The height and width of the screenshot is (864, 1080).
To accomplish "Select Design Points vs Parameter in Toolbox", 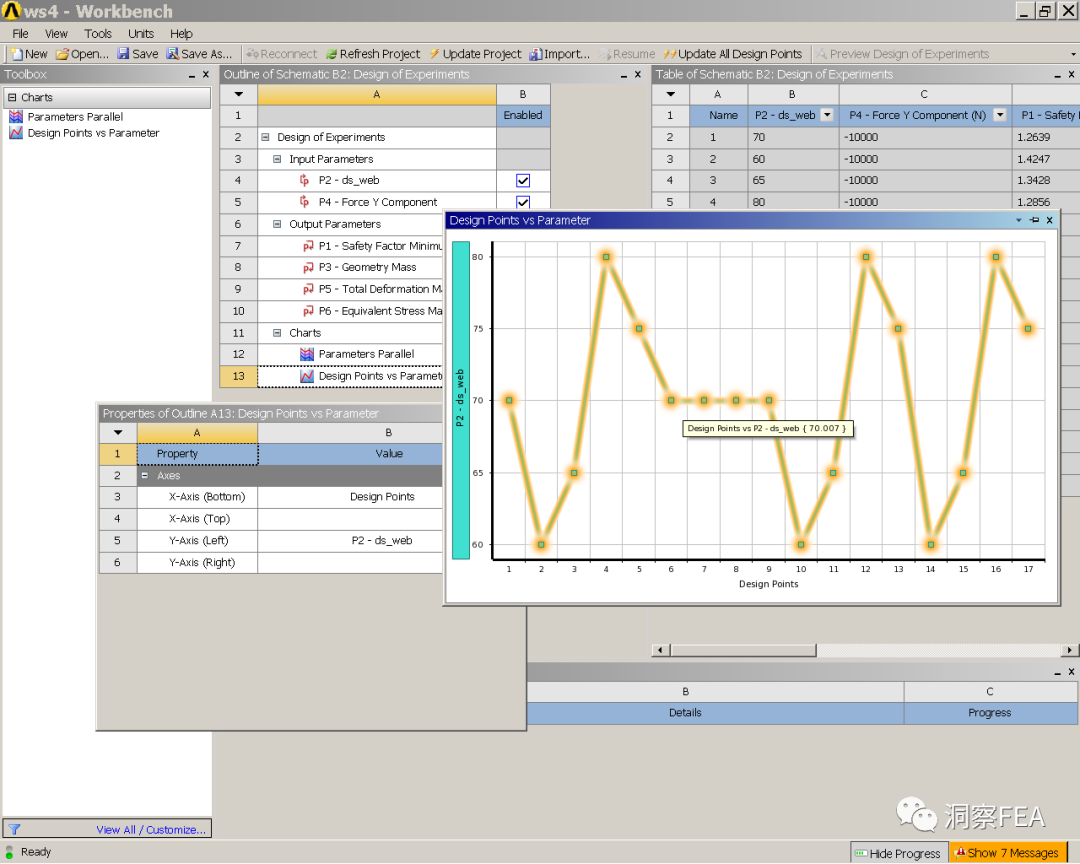I will point(93,133).
